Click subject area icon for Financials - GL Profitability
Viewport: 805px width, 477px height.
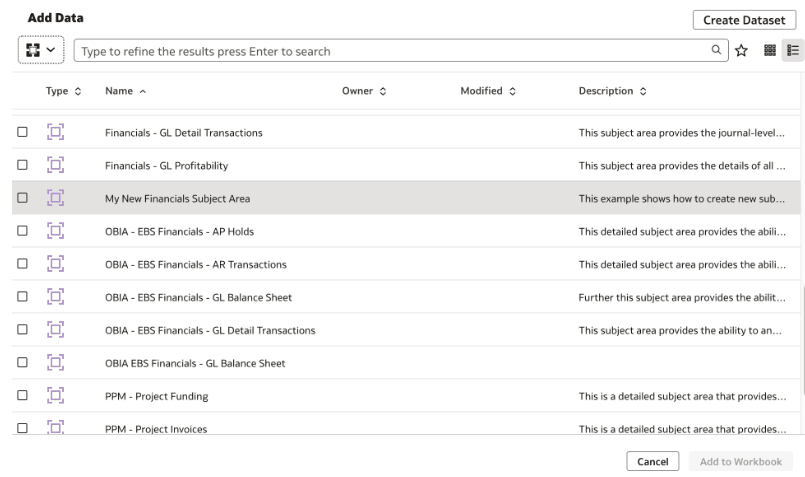55,165
